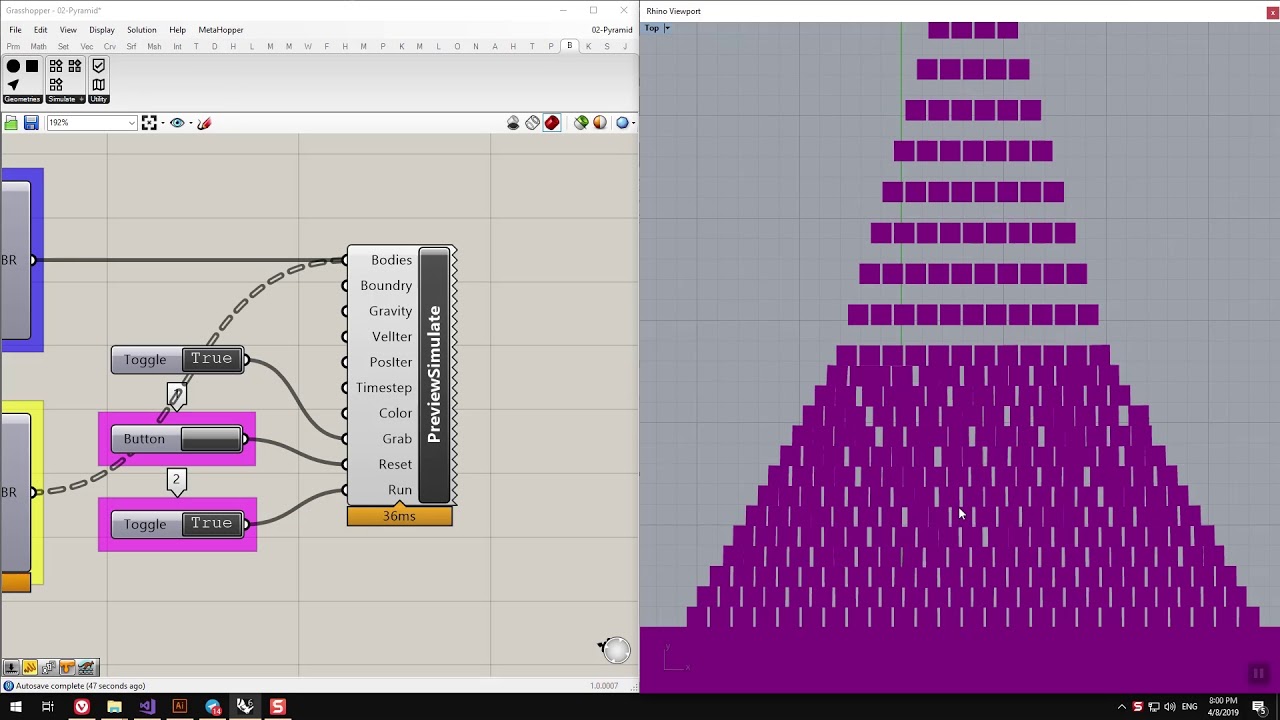Switch to the Crv component tab
The width and height of the screenshot is (1280, 720).
110,47
